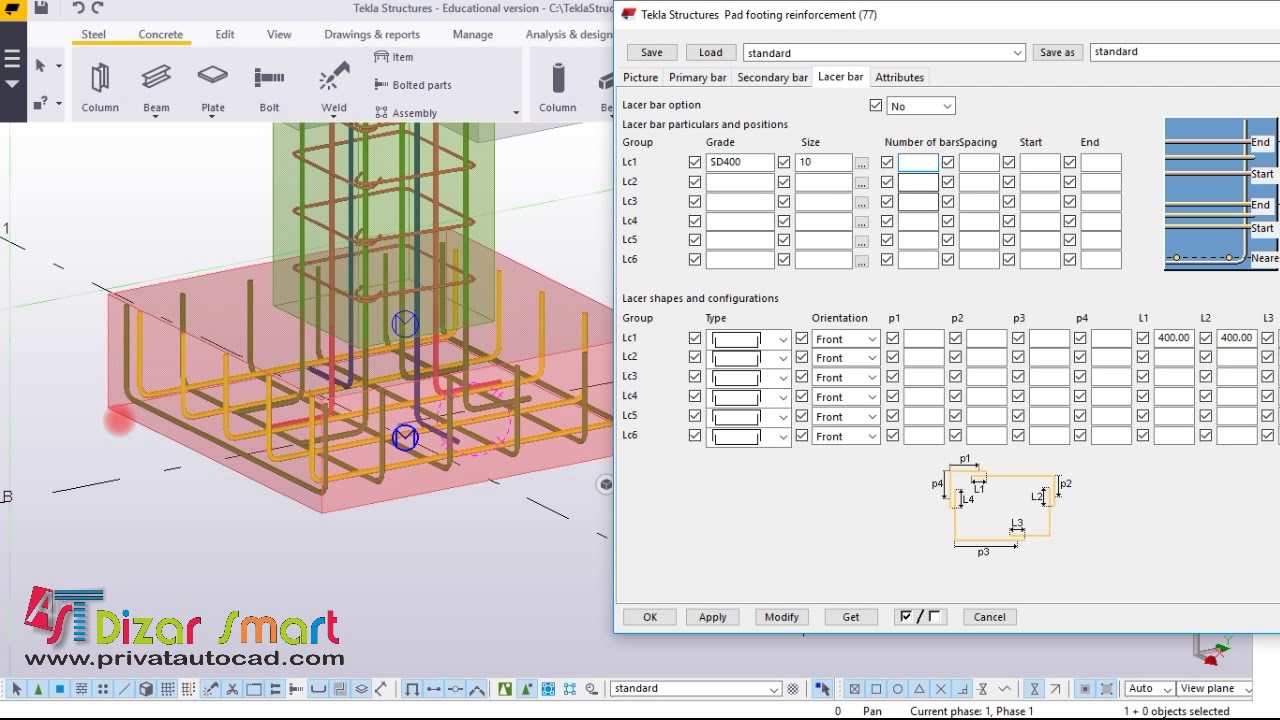The width and height of the screenshot is (1280, 720).
Task: Click the Lc1 Number of bars input field
Action: tap(918, 162)
